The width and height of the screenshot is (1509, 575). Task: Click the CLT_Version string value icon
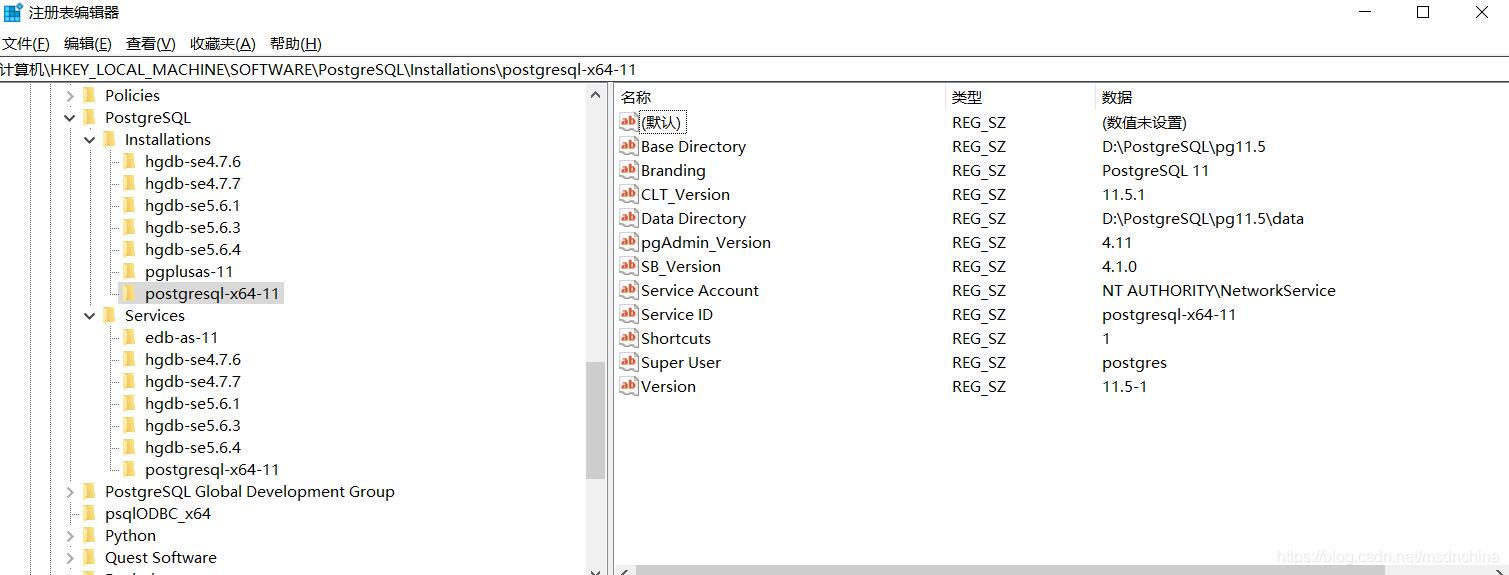click(x=628, y=194)
